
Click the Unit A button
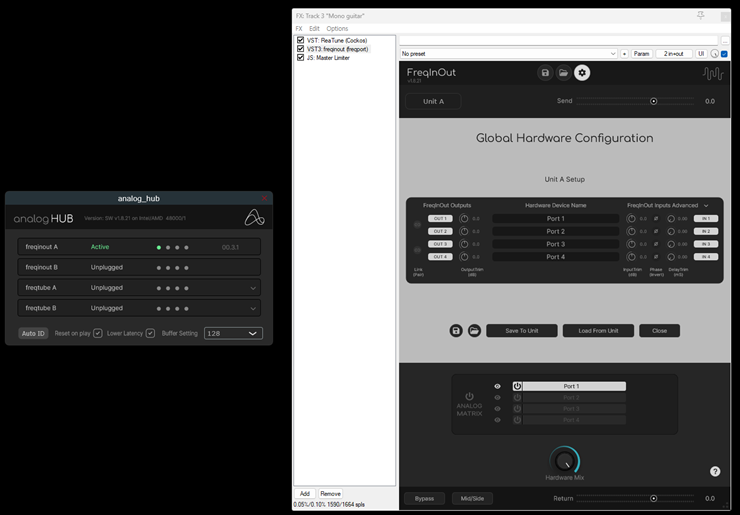[x=433, y=101]
